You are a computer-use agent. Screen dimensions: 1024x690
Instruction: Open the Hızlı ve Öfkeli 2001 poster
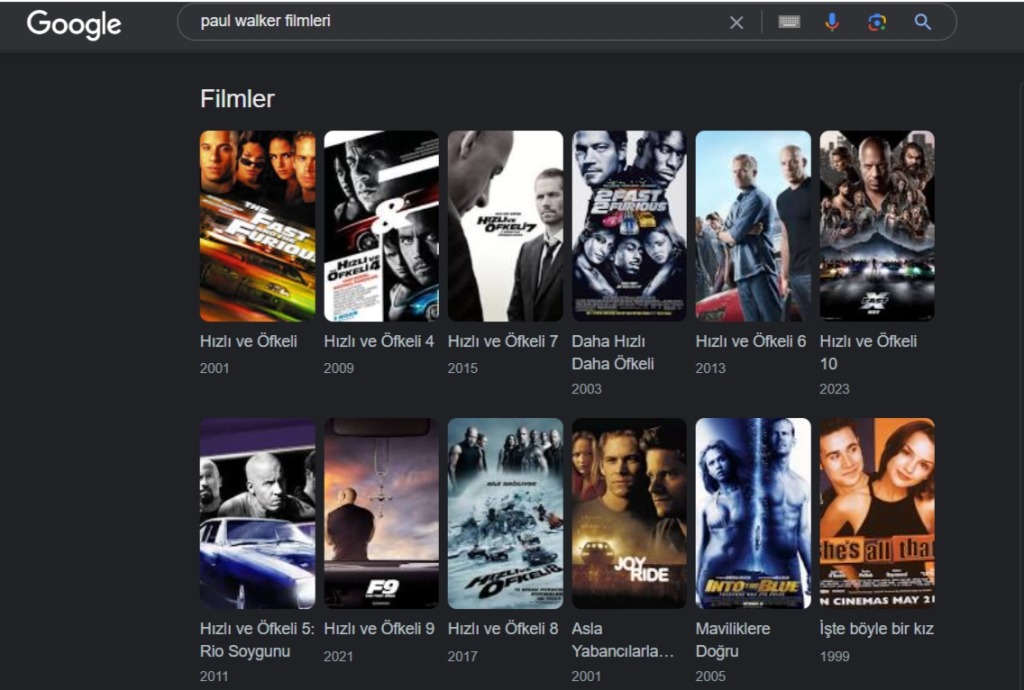[x=257, y=226]
